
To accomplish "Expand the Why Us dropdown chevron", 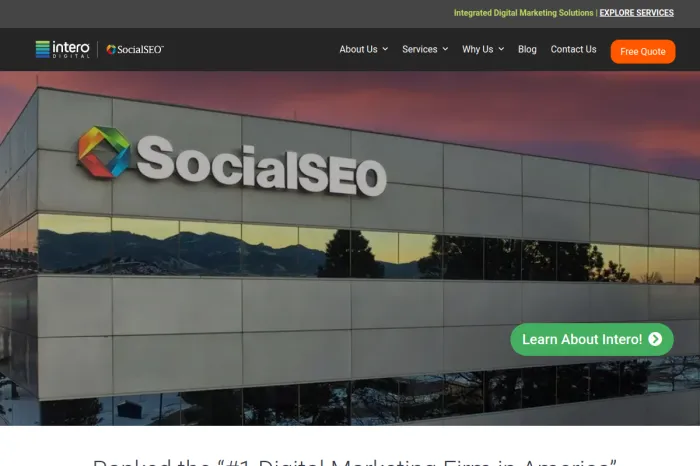I will click(x=501, y=49).
